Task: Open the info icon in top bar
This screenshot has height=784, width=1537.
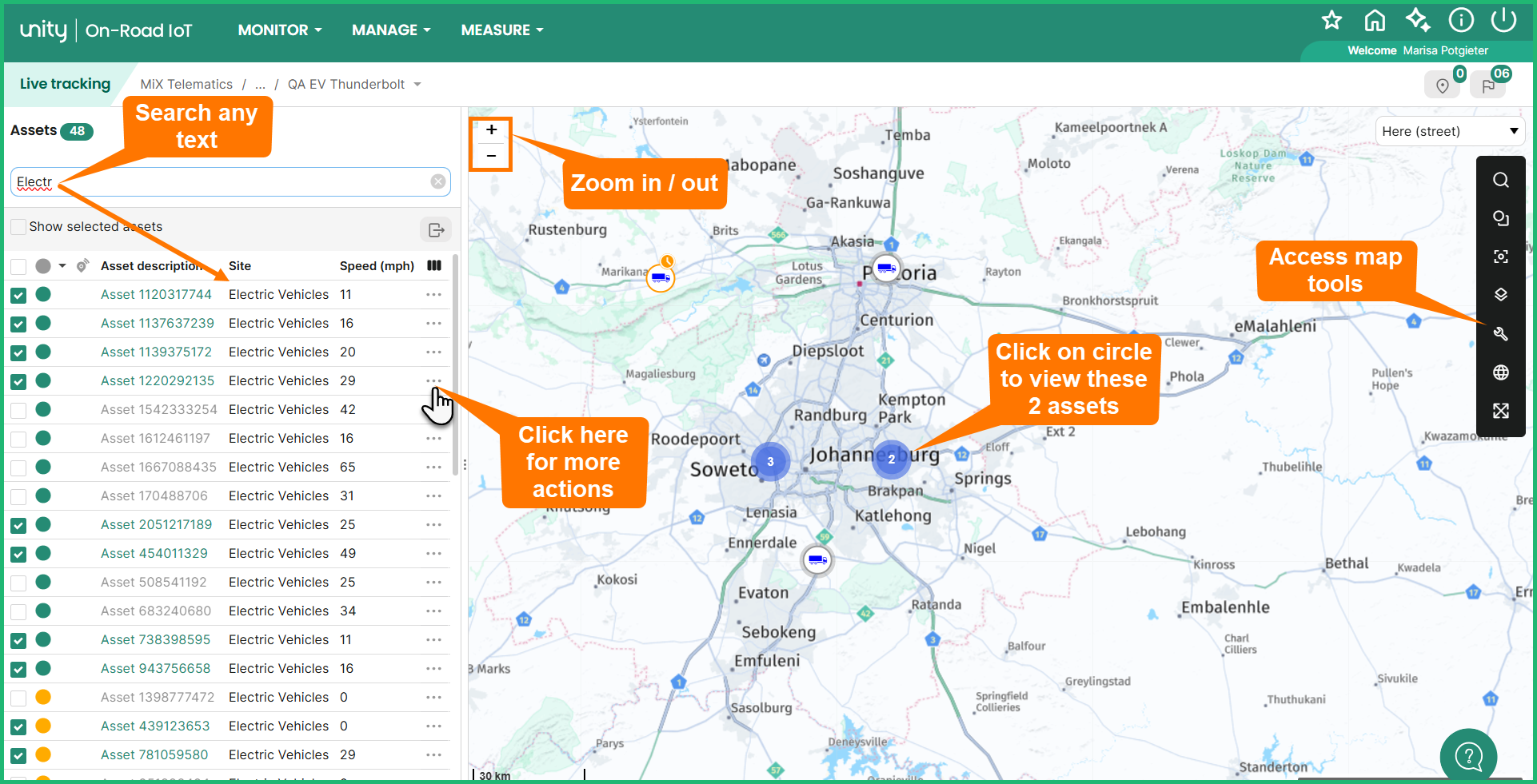Action: (1461, 20)
